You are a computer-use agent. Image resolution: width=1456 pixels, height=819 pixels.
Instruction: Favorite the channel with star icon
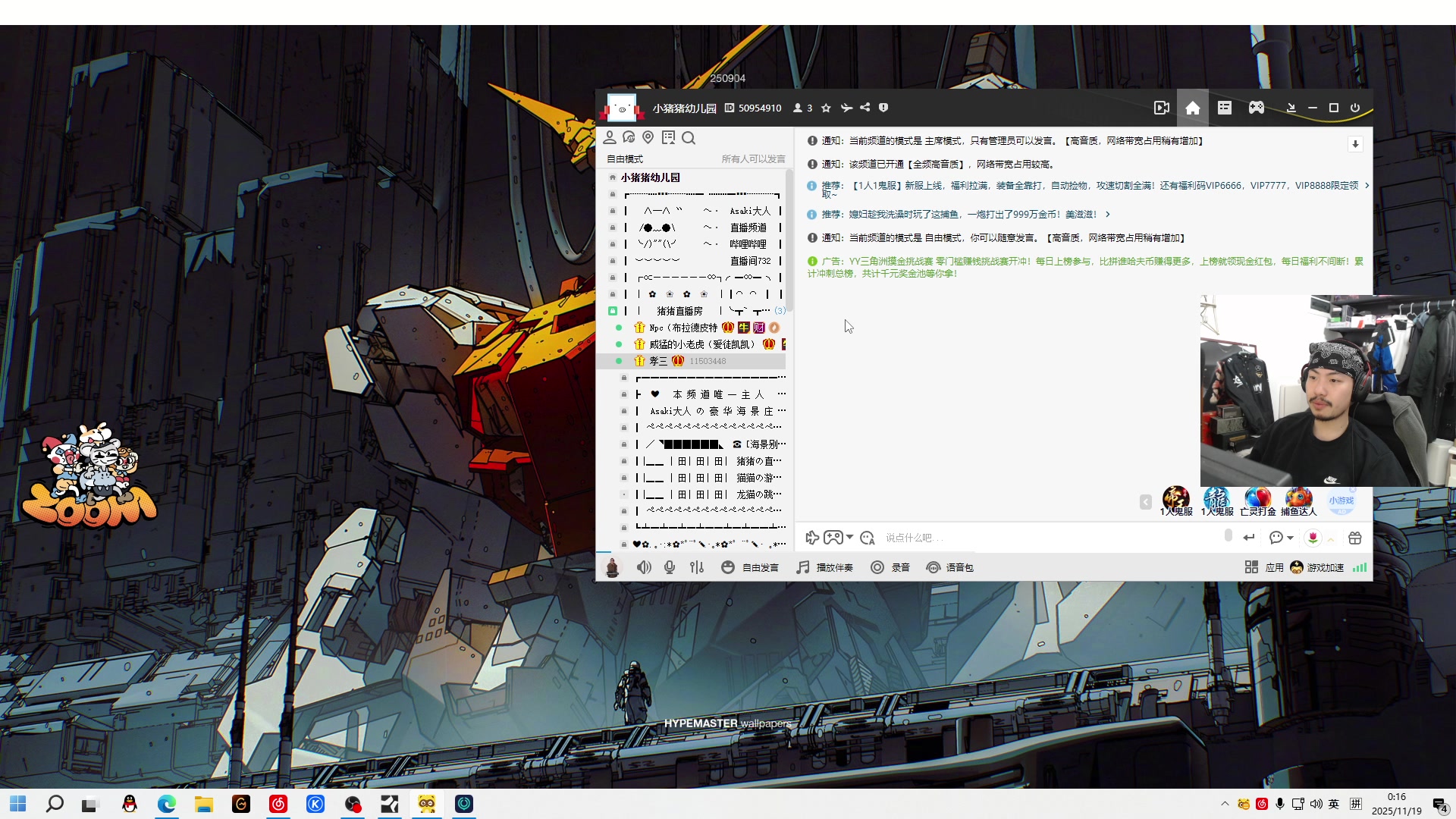826,108
